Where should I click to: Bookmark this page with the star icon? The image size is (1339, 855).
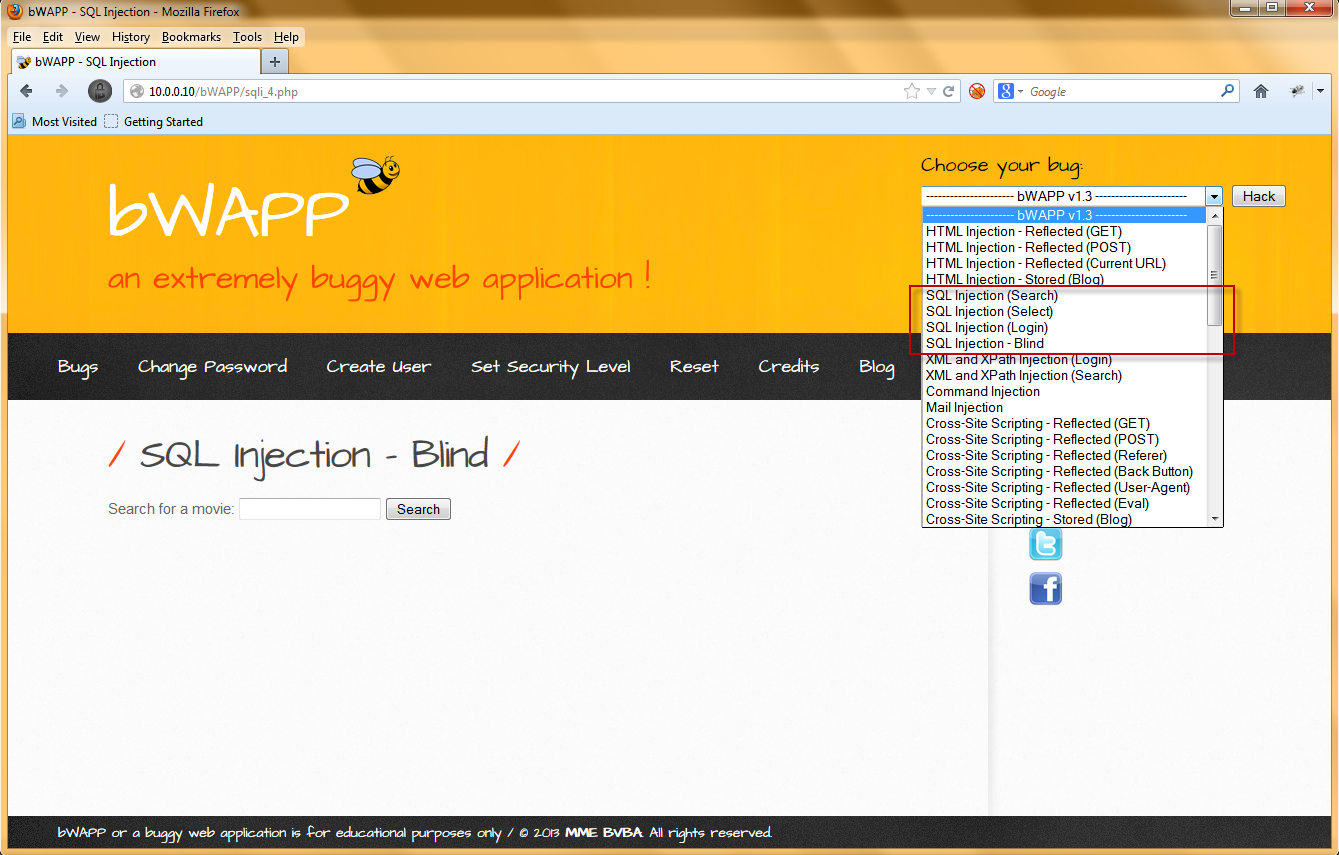[x=912, y=91]
